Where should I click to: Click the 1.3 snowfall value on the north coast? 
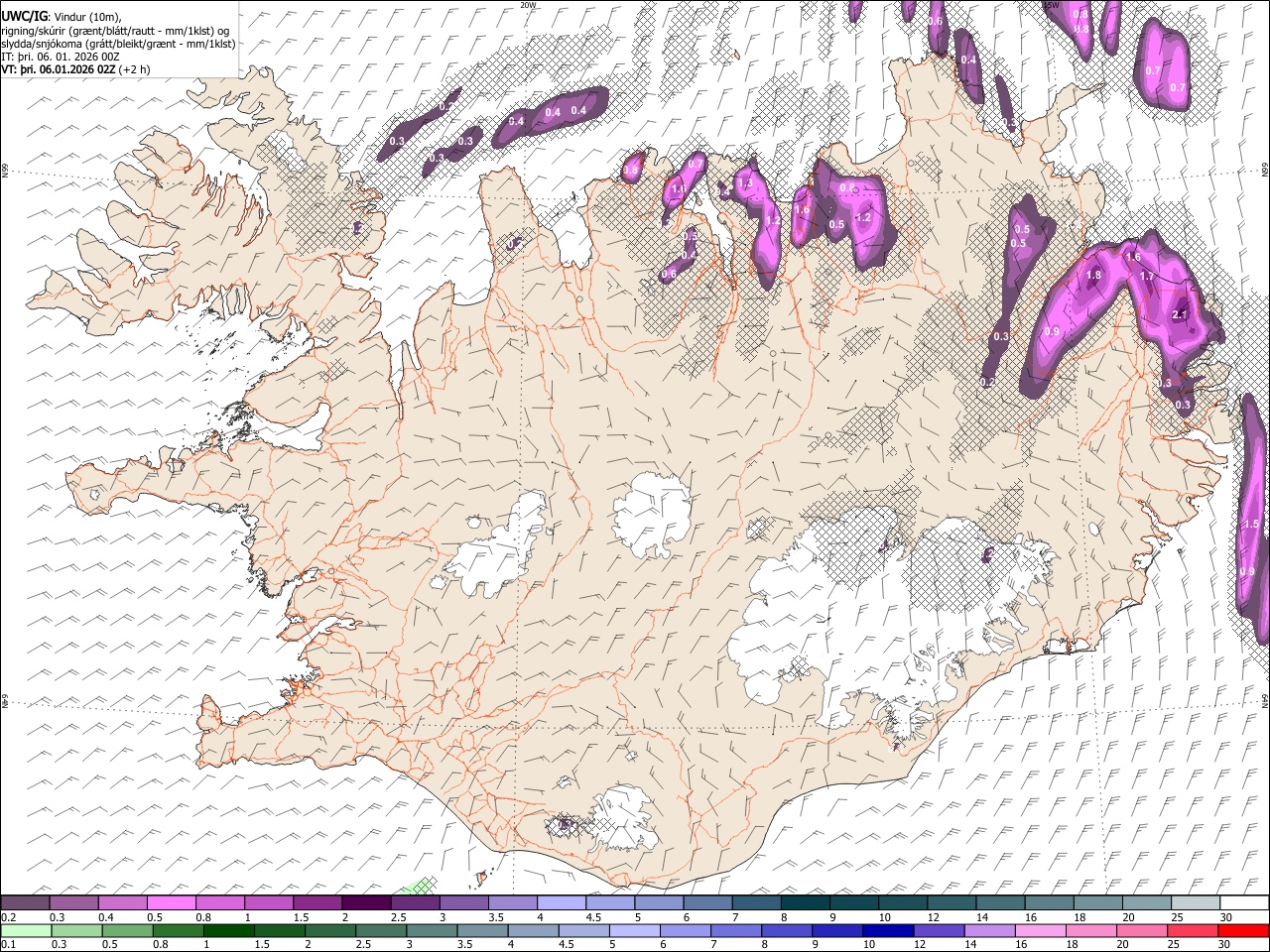tap(746, 183)
